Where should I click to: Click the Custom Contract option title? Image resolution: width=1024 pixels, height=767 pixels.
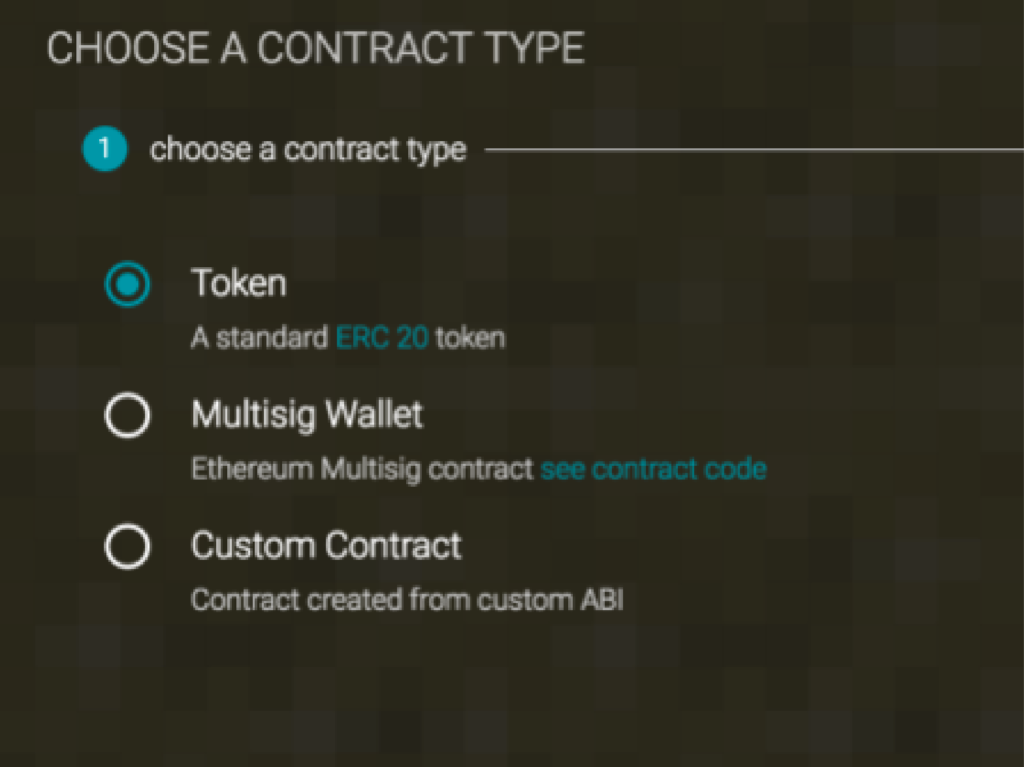326,546
